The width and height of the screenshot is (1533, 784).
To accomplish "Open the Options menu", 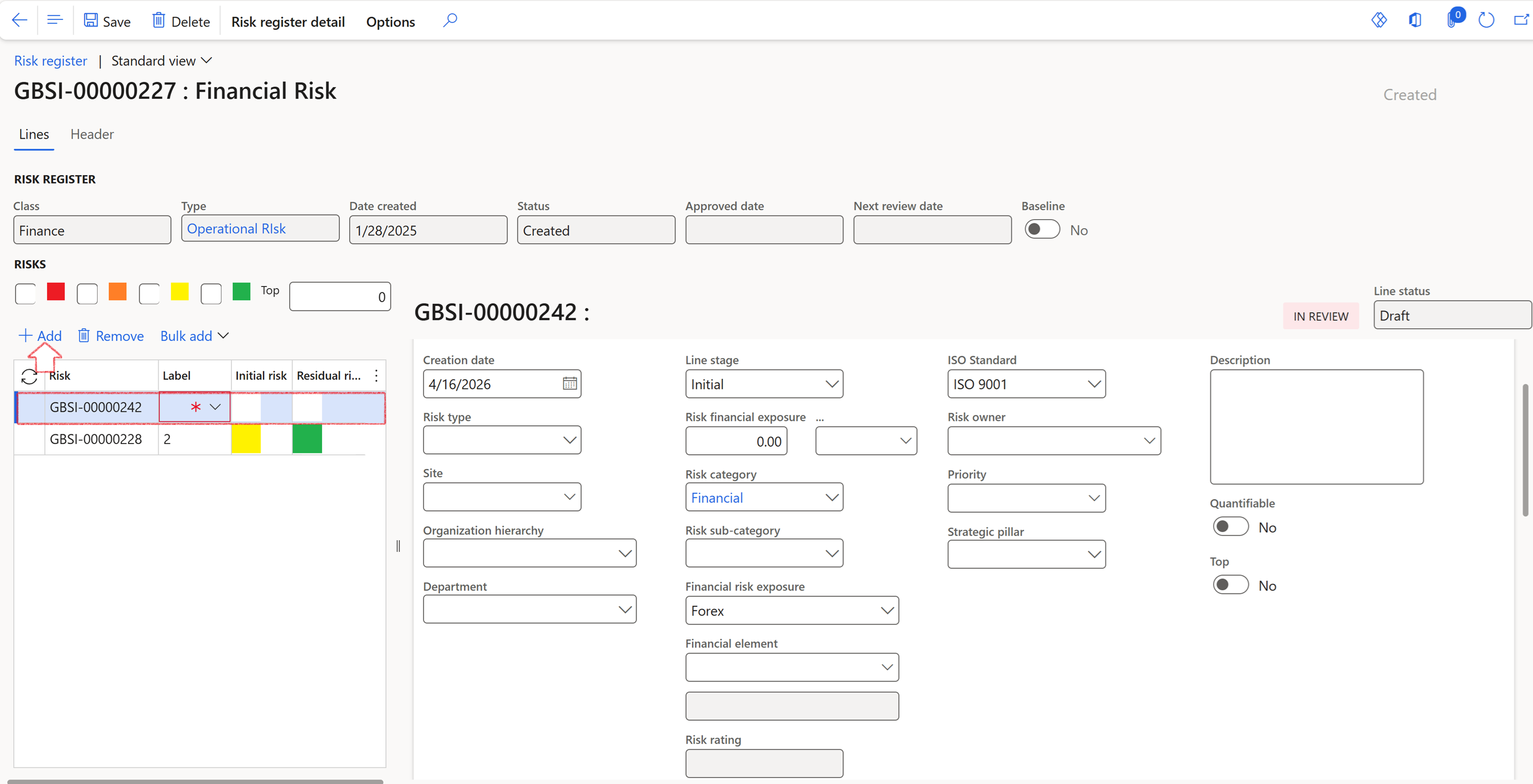I will click(390, 22).
